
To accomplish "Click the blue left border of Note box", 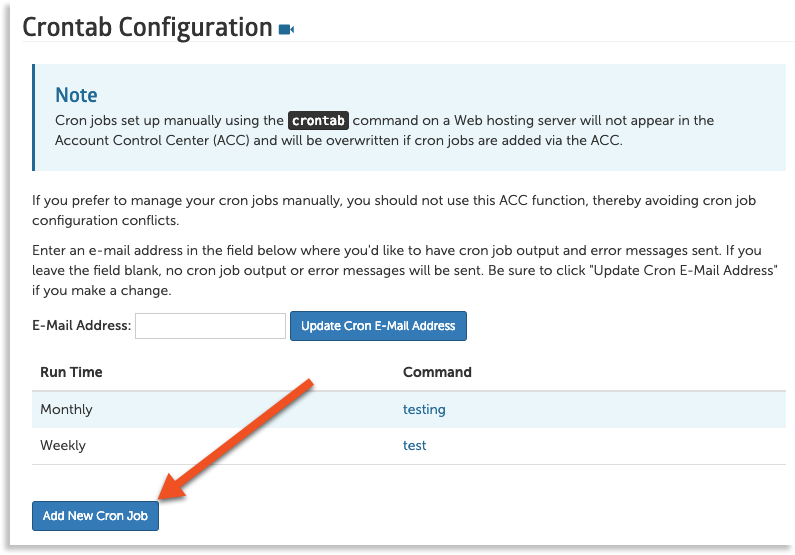I will 34,118.
